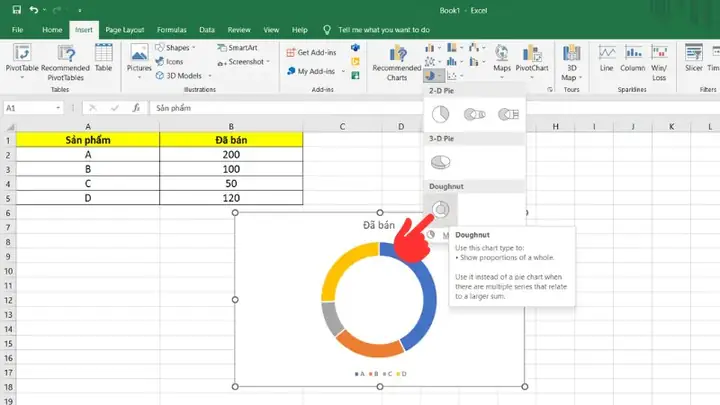Screen dimensions: 720x405
Task: Click cell B2 with value 200
Action: (x=231, y=155)
